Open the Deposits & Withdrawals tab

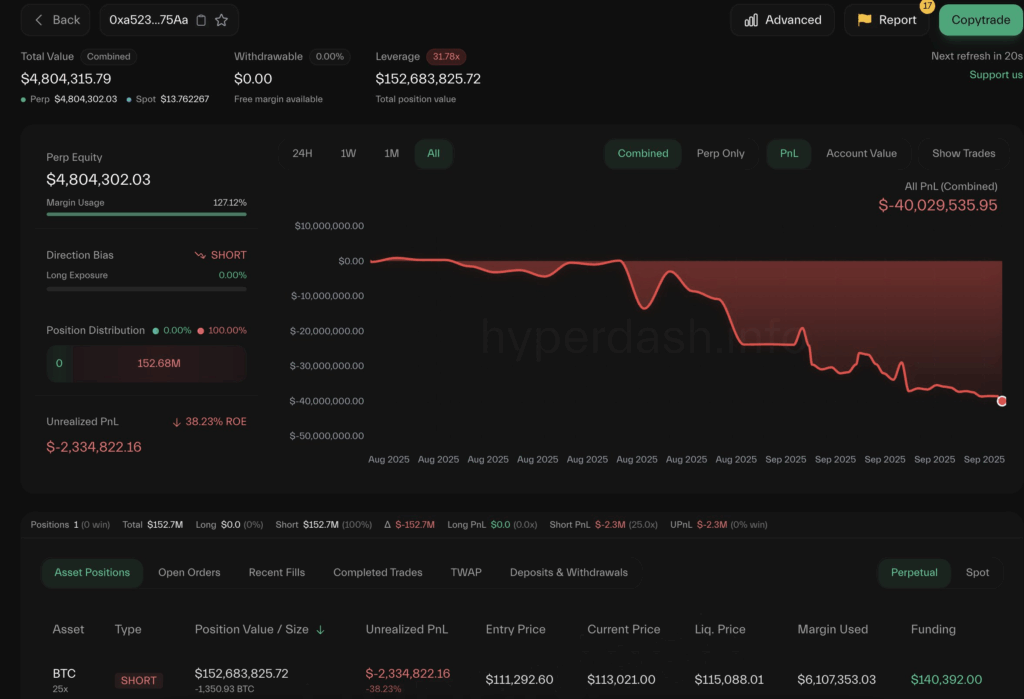click(568, 573)
